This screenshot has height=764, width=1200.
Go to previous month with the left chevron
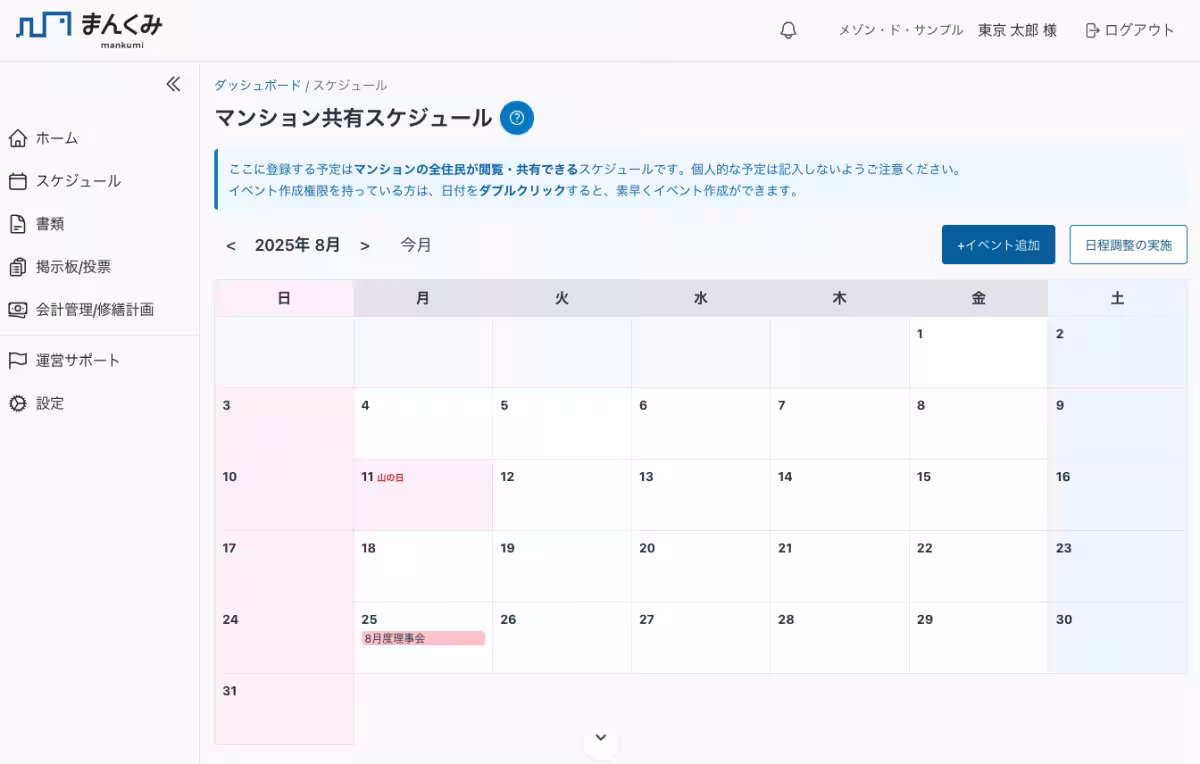pyautogui.click(x=231, y=244)
